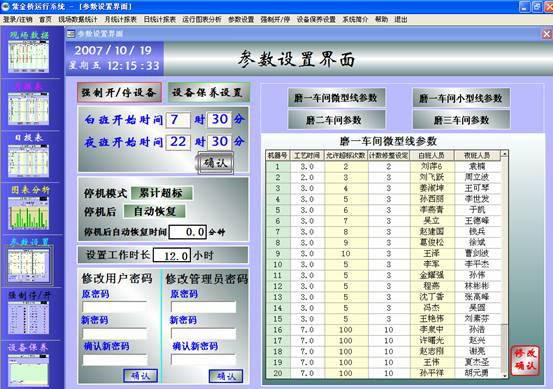
Task: Open the 日报表 sidebar icon
Action: pyautogui.click(x=29, y=160)
